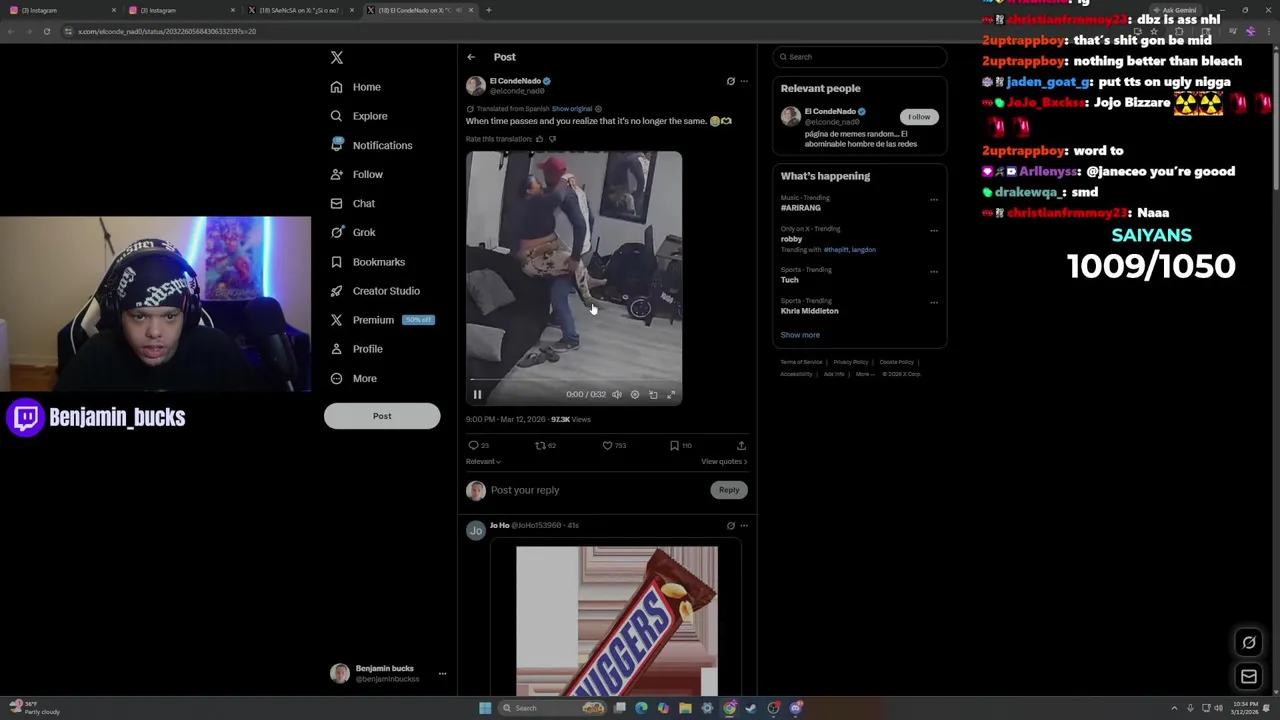1280x720 pixels.
Task: Open the Explore page
Action: coord(359,116)
